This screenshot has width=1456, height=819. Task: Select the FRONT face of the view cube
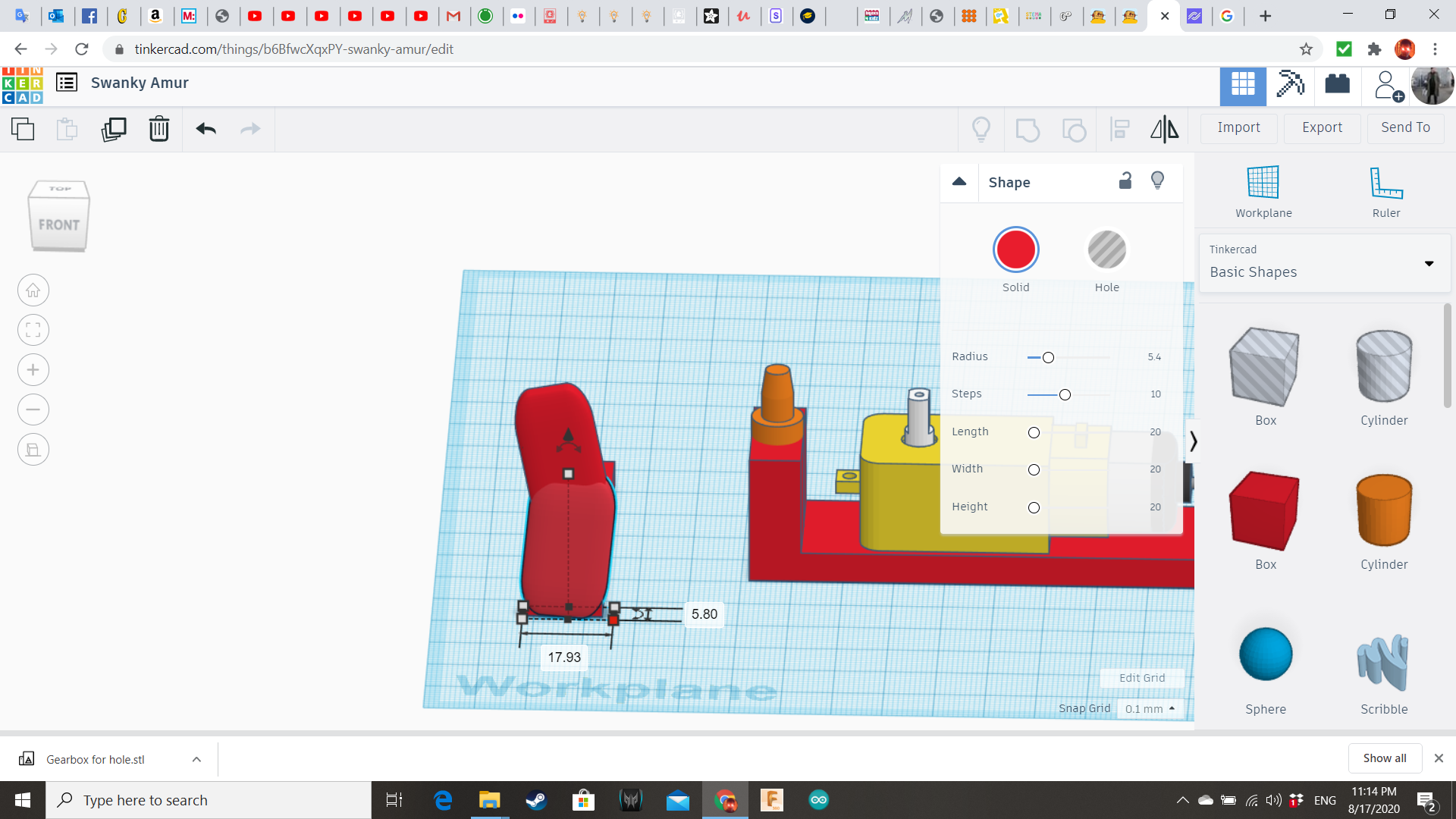click(59, 225)
